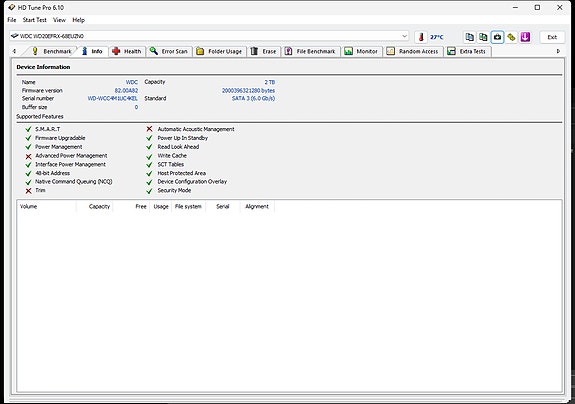Click the Exit button

point(552,37)
